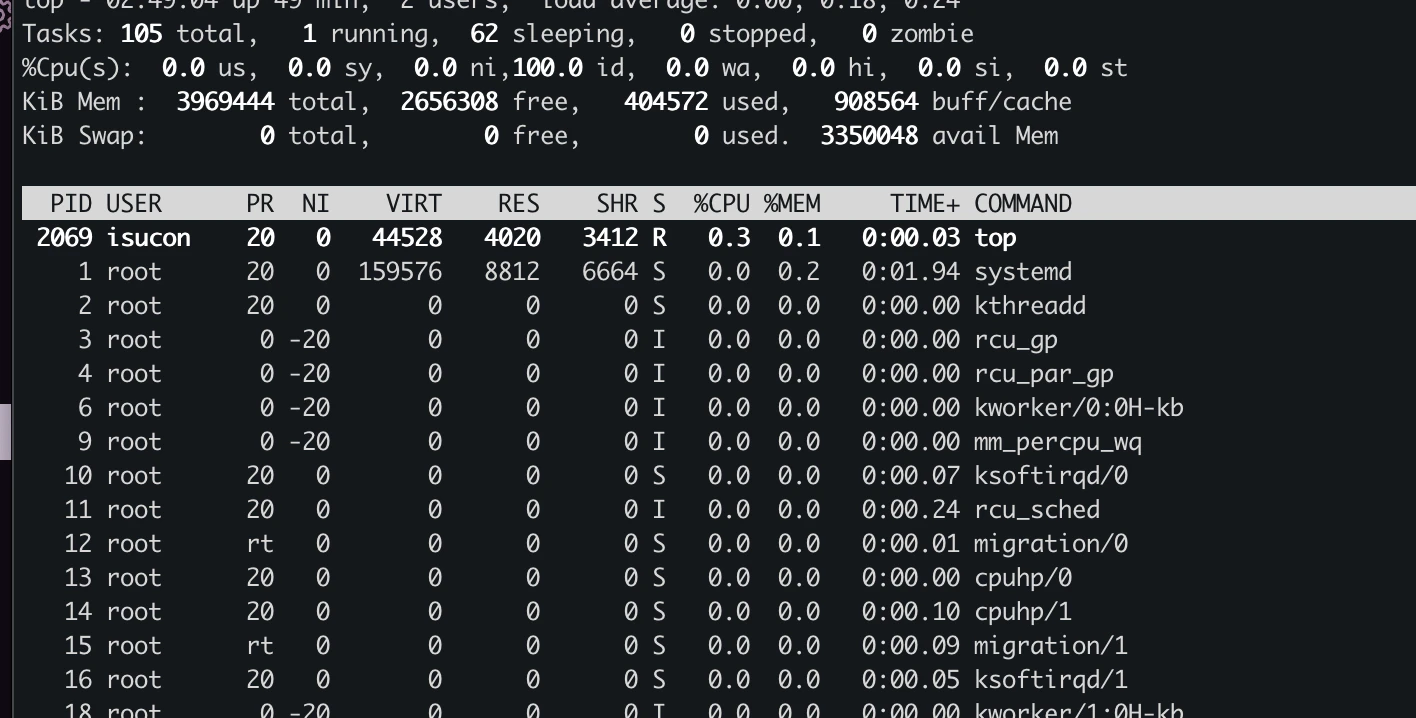Select the '%Cpu(s):' label

click(x=78, y=68)
